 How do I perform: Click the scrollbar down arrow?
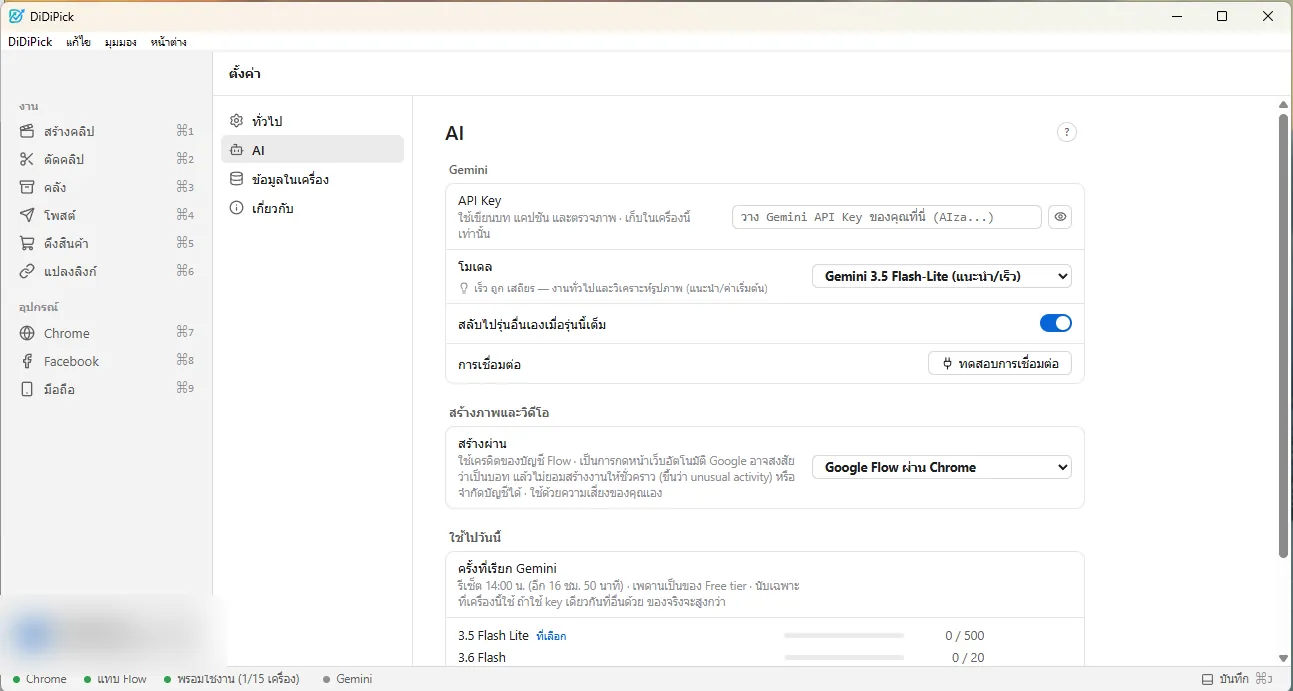(1284, 658)
